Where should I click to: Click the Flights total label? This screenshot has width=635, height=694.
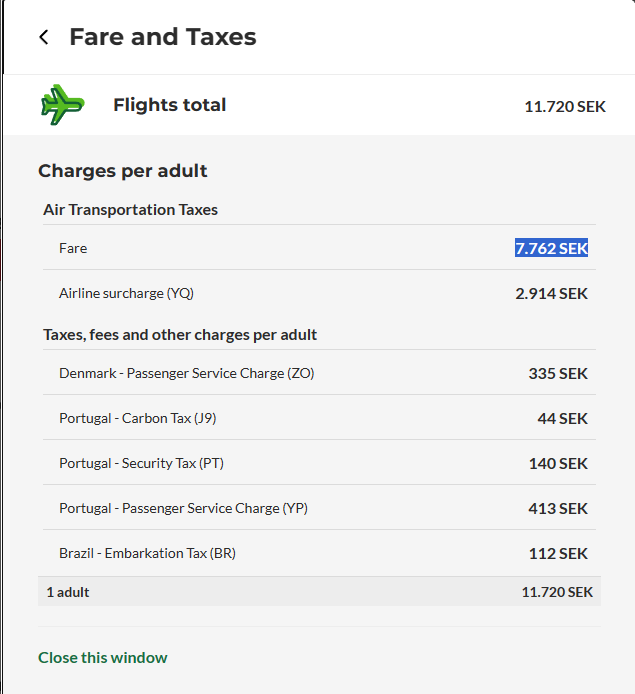point(169,105)
